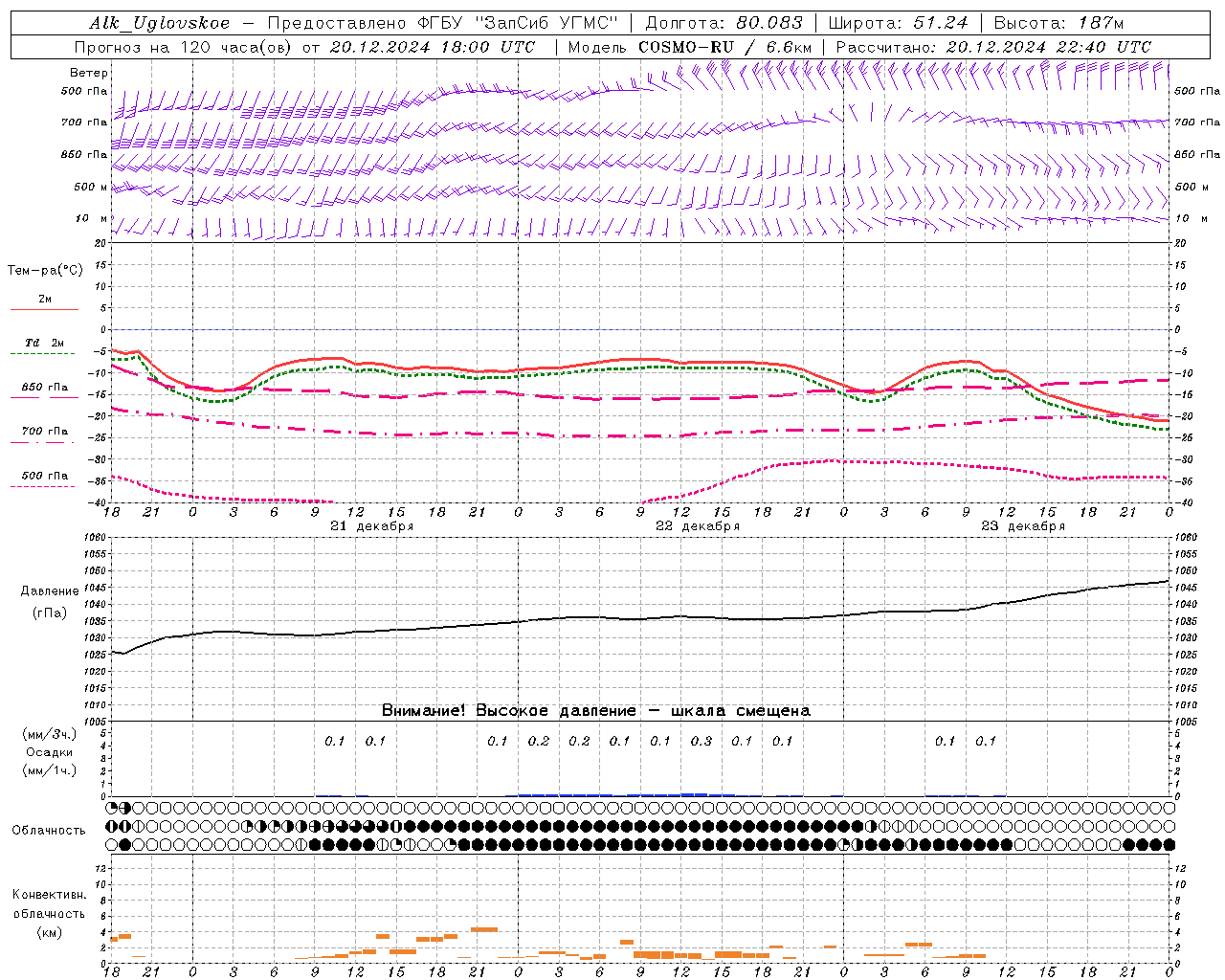Click the 850 гПа temperature legend entry

coord(45,388)
